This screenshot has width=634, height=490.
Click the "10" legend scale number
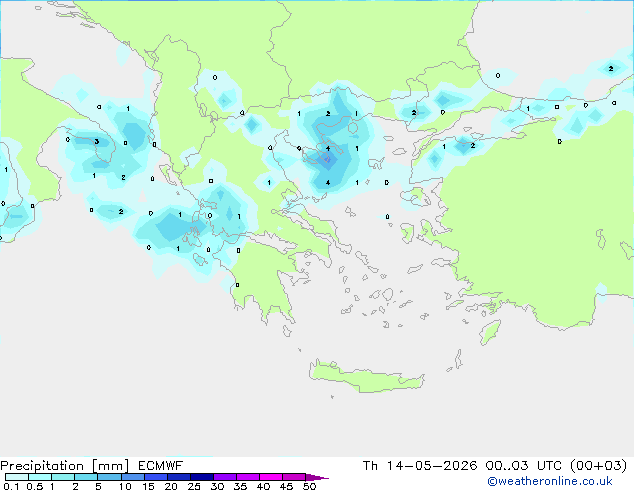click(x=125, y=486)
